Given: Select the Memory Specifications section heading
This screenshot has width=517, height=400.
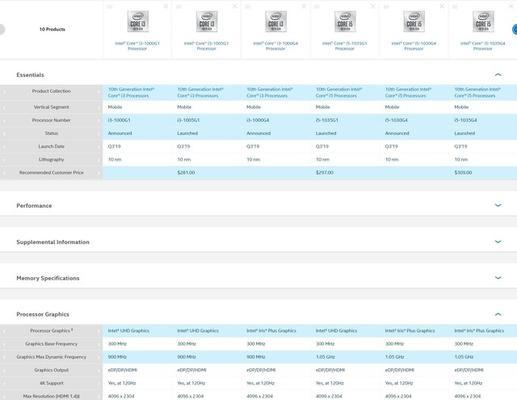Looking at the screenshot, I should 48,278.
